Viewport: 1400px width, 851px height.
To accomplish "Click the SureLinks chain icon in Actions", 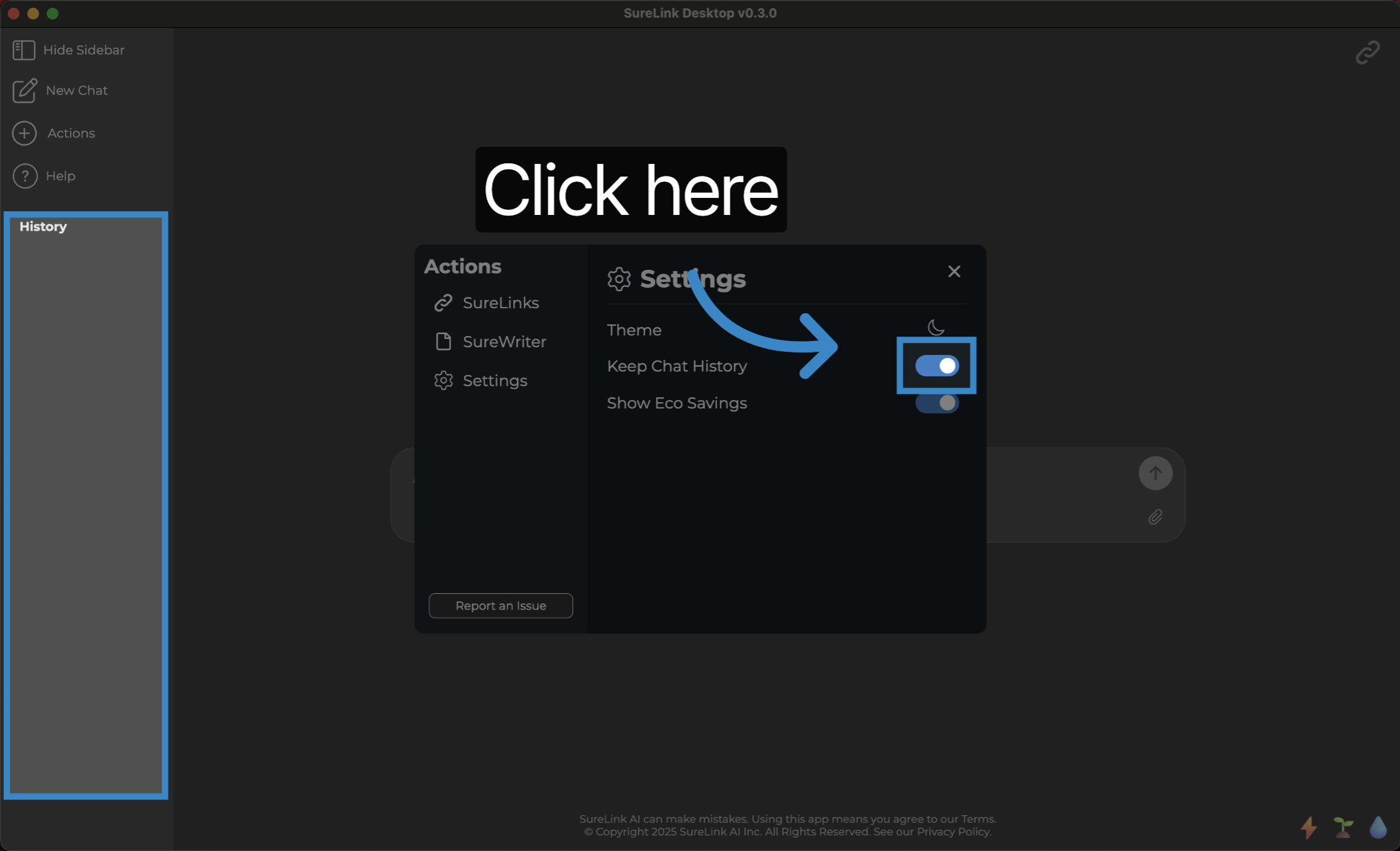I will click(443, 303).
